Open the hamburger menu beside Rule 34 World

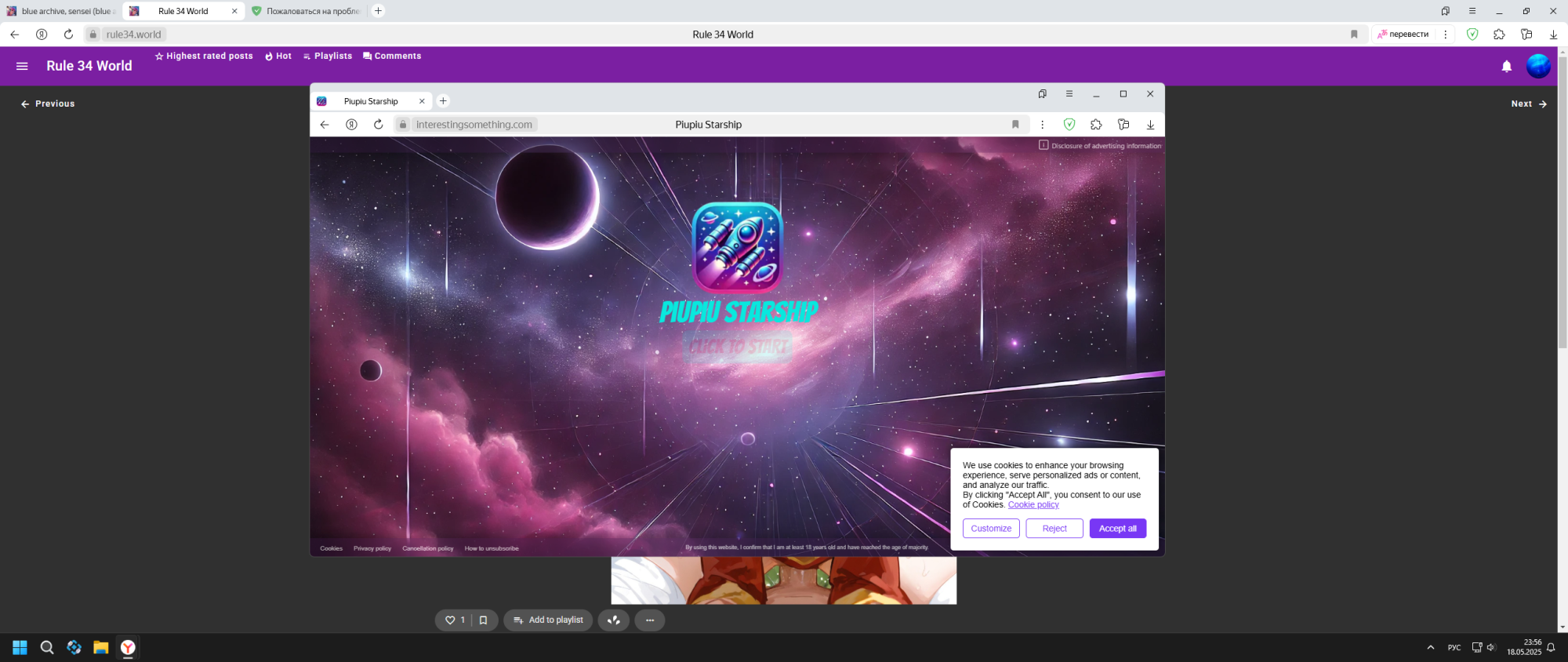pos(22,66)
